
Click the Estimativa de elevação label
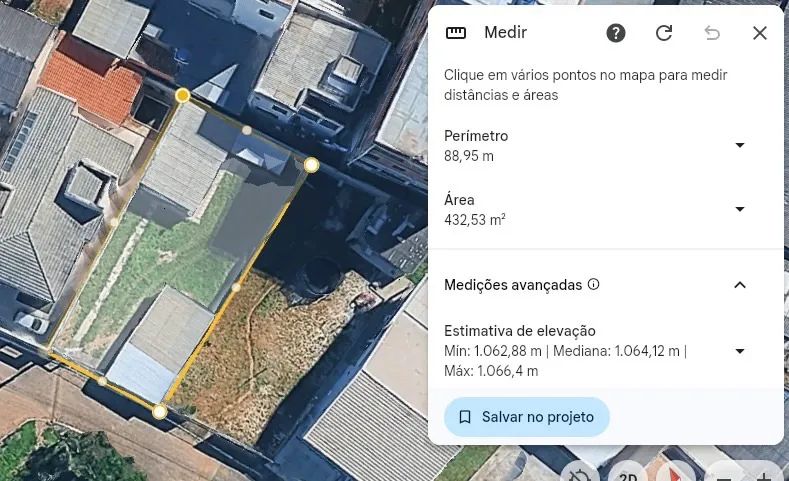(x=520, y=331)
